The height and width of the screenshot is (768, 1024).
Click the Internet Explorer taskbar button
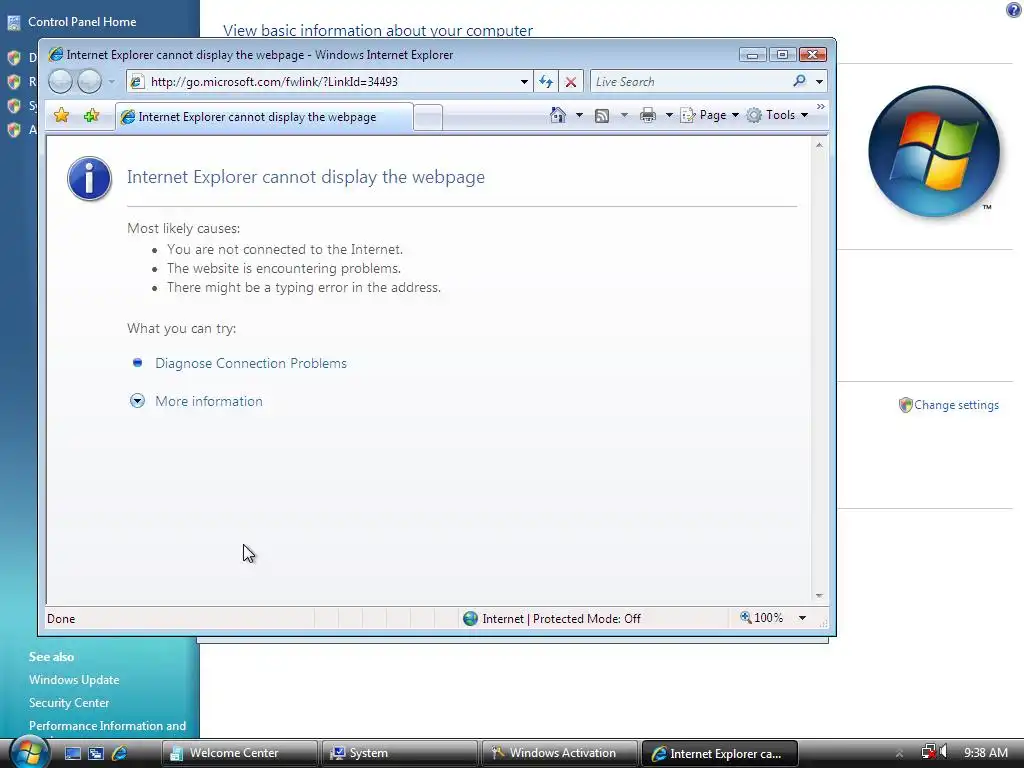(x=720, y=753)
